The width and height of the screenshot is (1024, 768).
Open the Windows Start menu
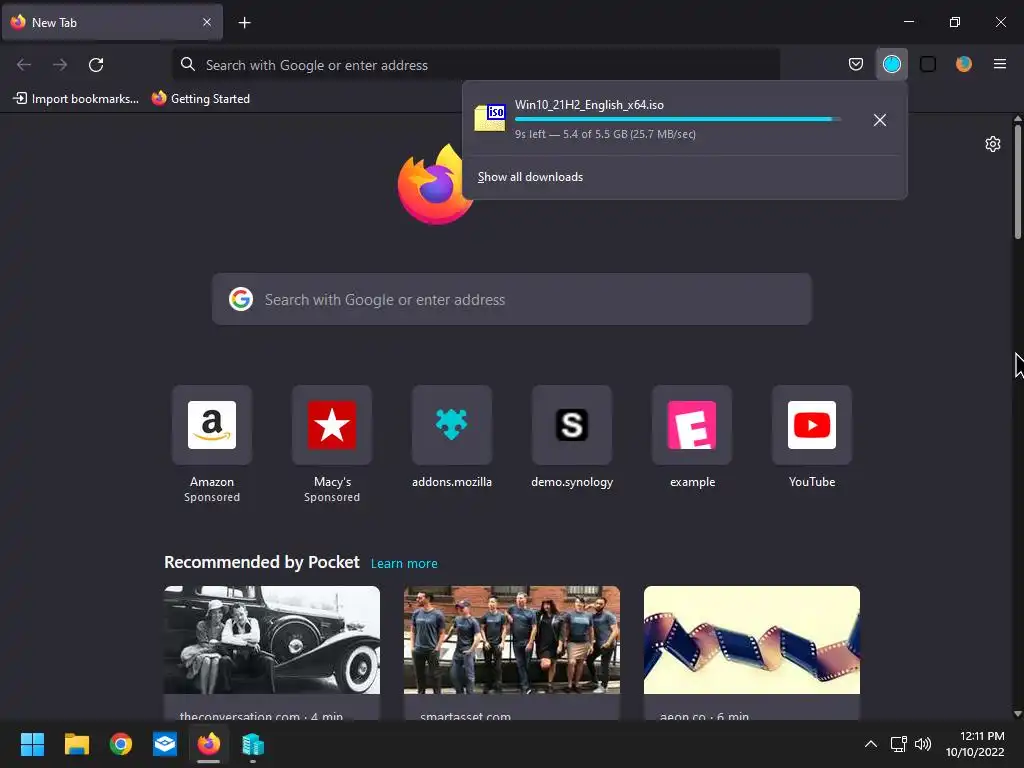(32, 744)
